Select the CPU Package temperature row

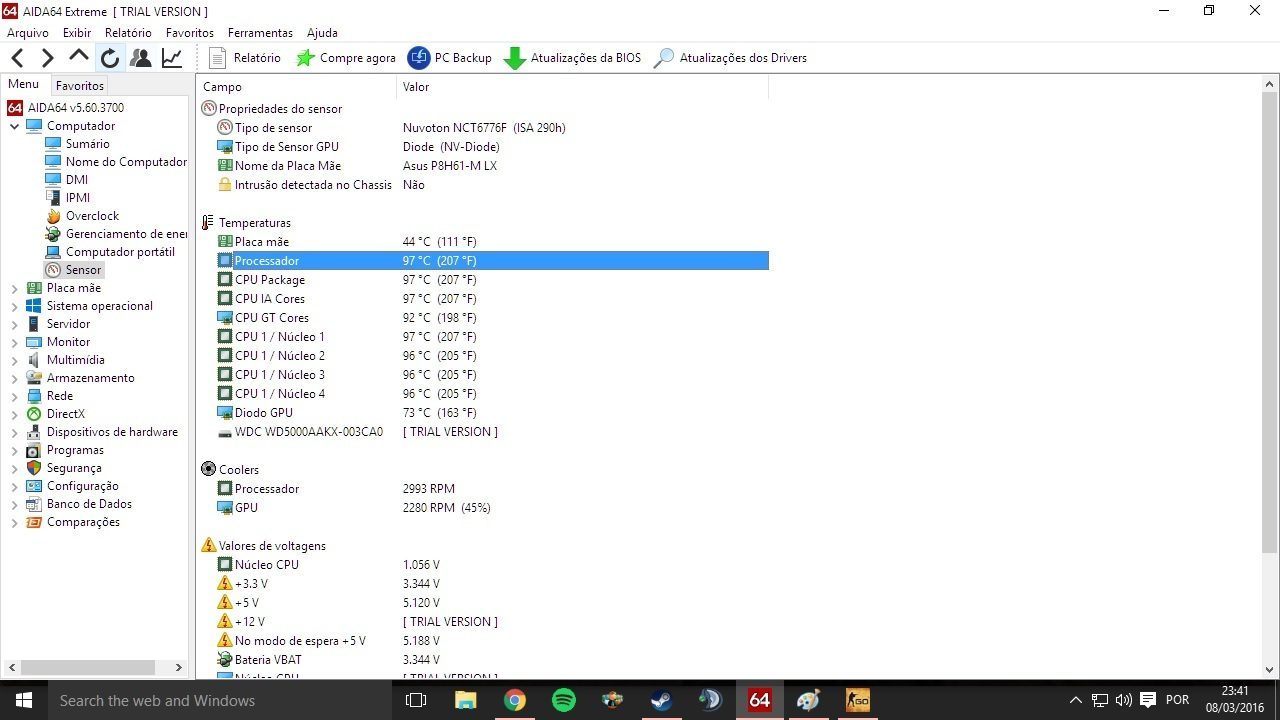(492, 280)
